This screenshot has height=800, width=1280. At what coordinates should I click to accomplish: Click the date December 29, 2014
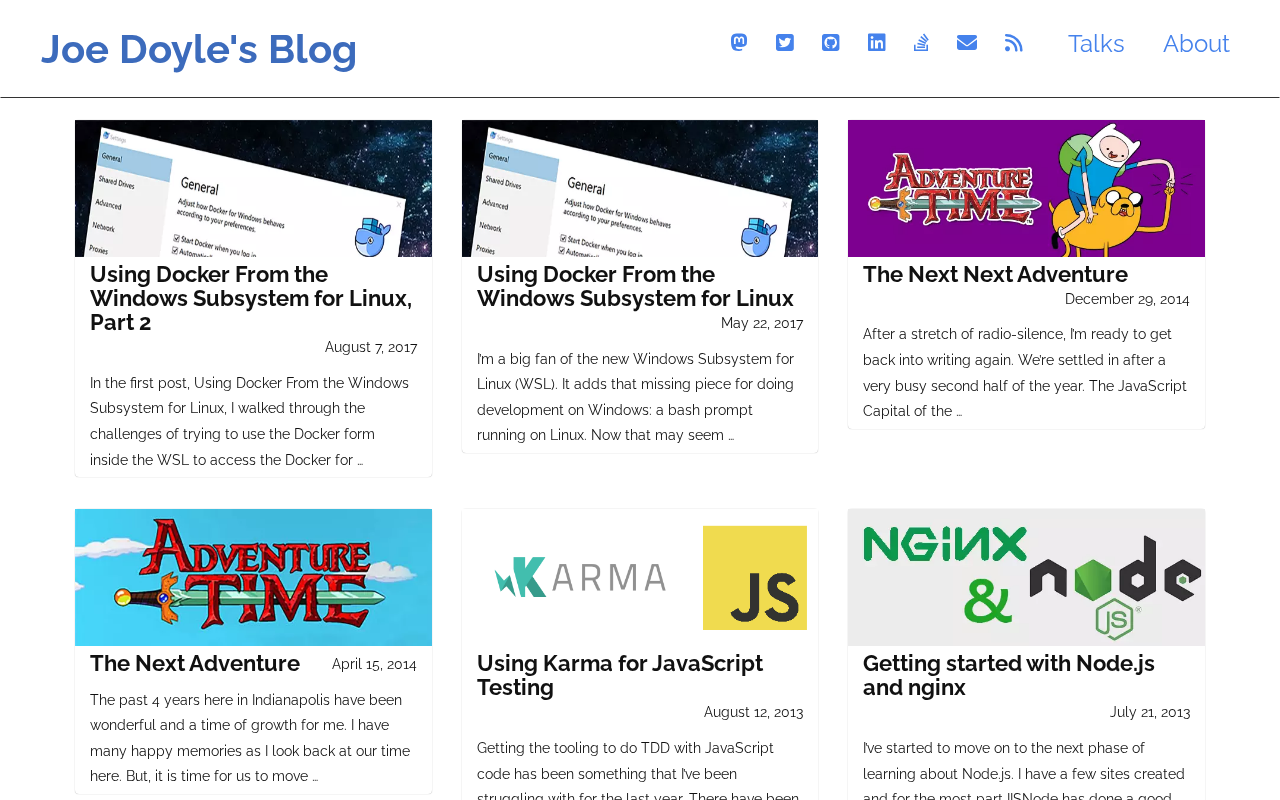(x=1127, y=299)
